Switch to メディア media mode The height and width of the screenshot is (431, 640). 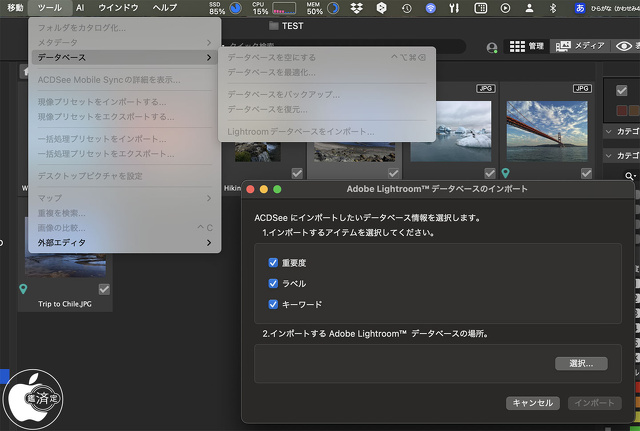pyautogui.click(x=580, y=46)
